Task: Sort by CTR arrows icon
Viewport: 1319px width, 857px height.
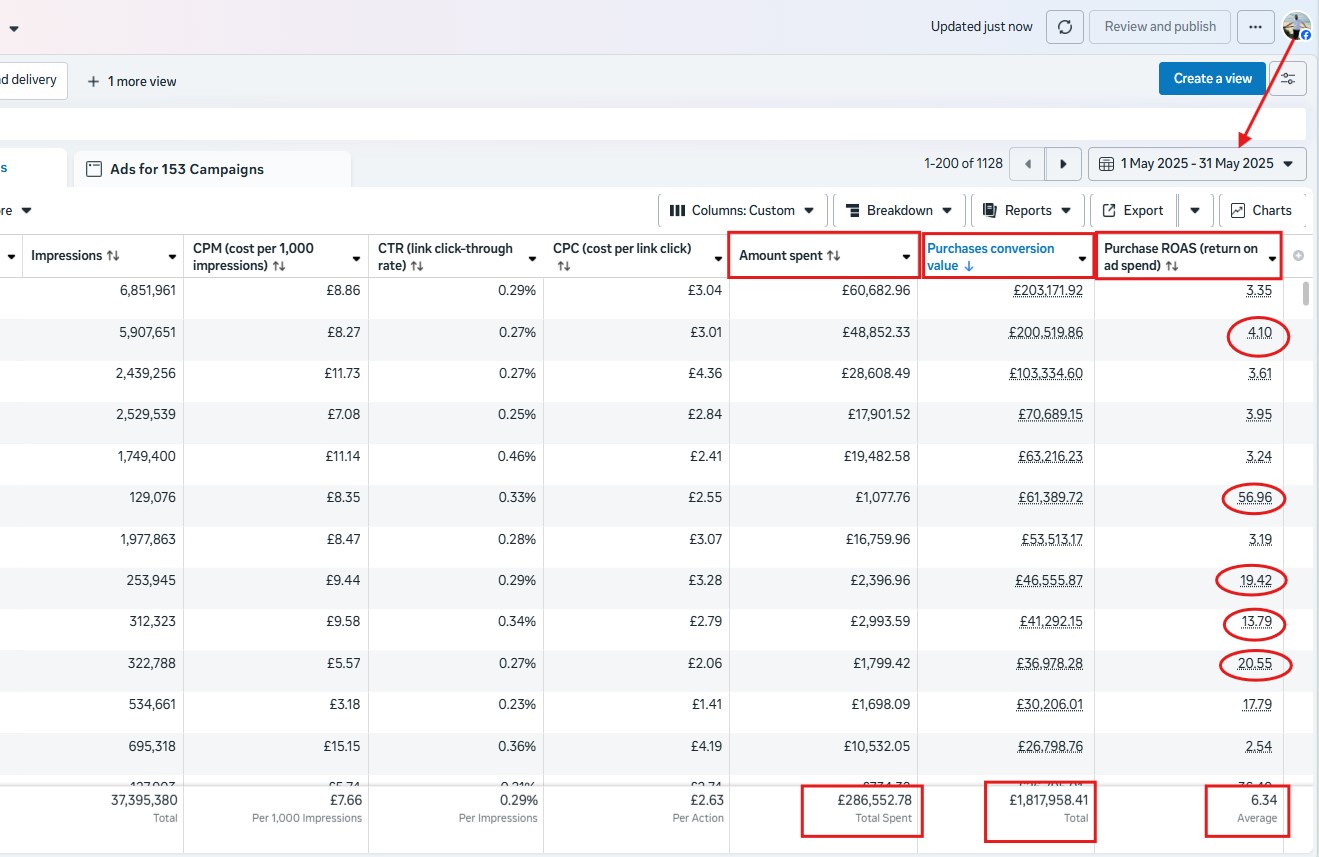Action: pos(417,266)
